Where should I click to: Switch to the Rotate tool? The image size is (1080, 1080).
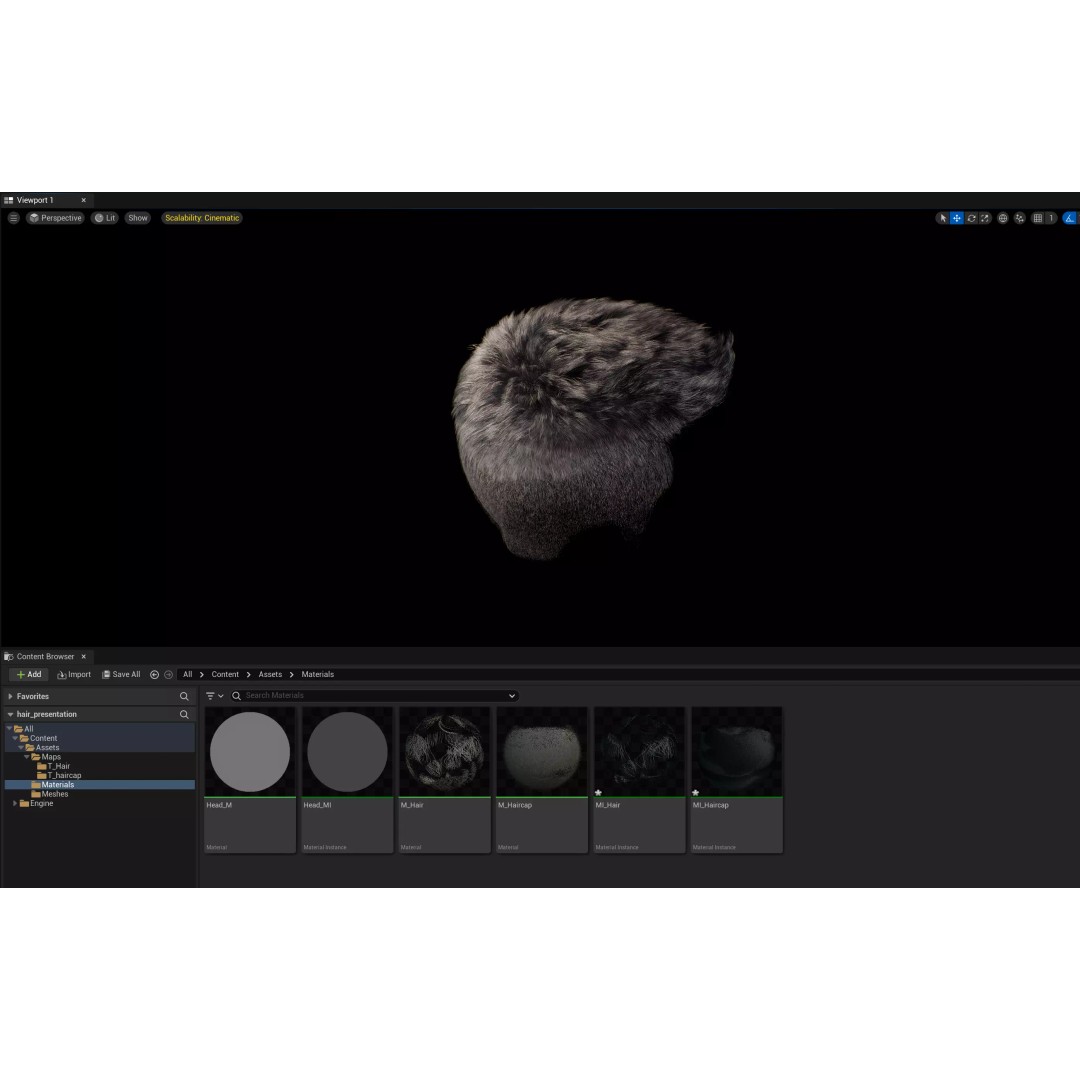point(971,218)
